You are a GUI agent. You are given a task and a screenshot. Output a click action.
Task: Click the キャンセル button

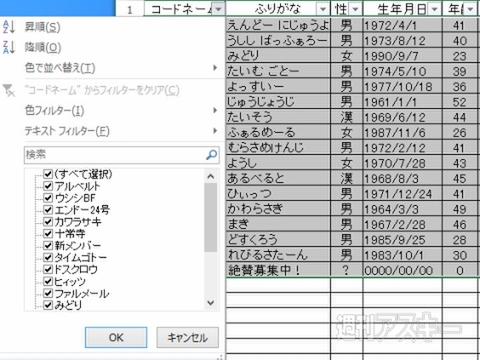(x=188, y=337)
